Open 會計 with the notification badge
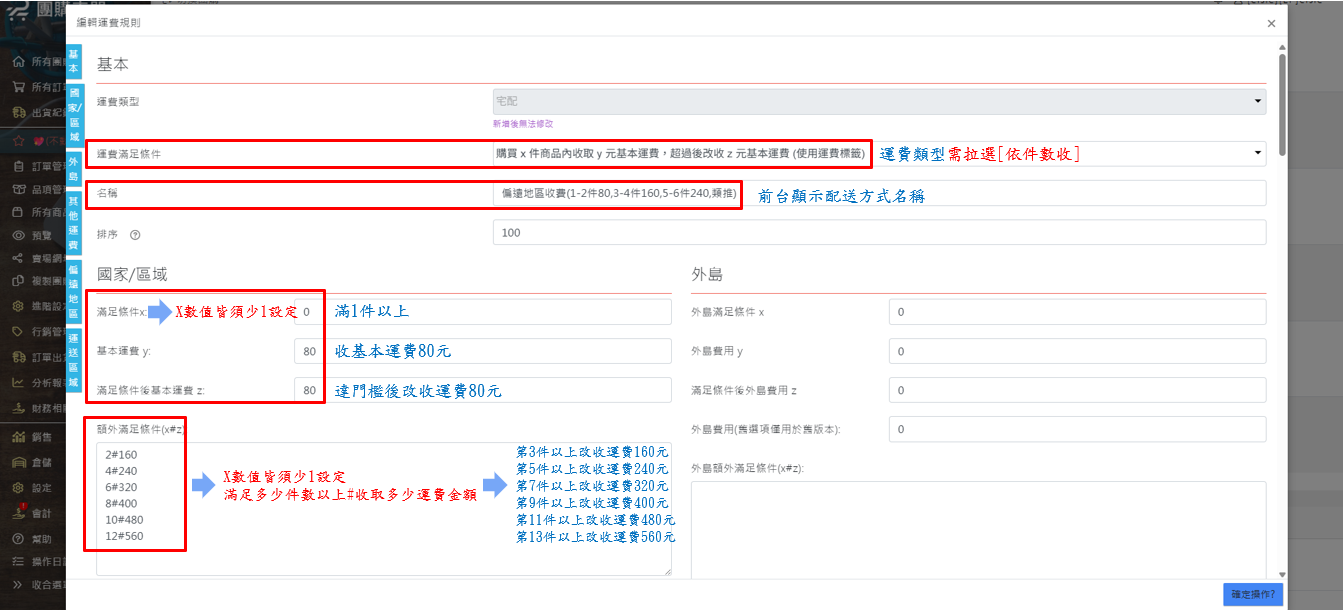This screenshot has width=1343, height=610. click(x=18, y=513)
